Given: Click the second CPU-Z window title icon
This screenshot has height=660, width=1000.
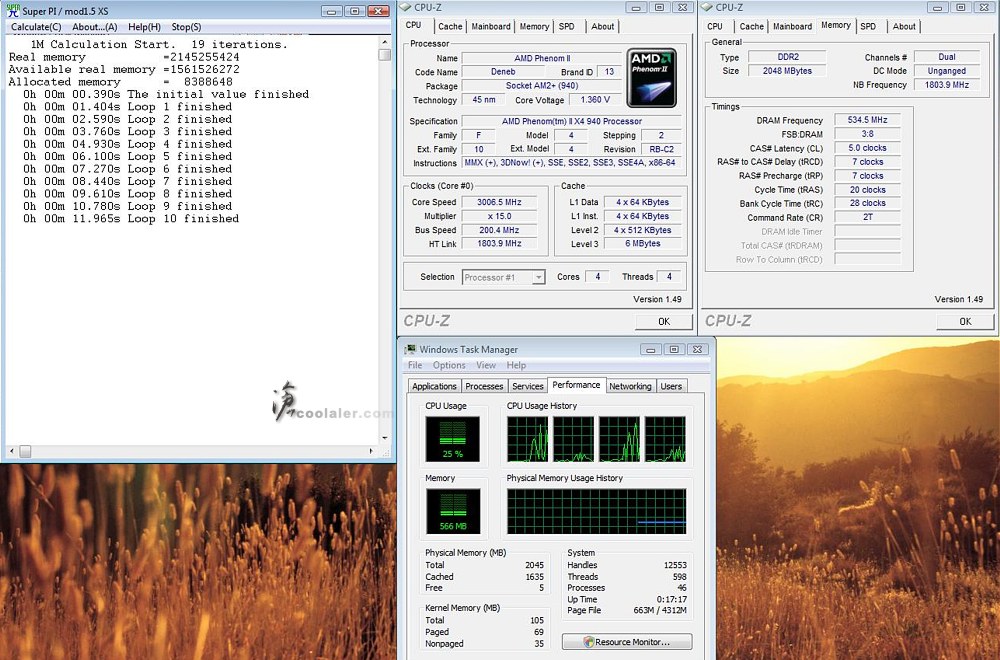Looking at the screenshot, I should [x=707, y=7].
